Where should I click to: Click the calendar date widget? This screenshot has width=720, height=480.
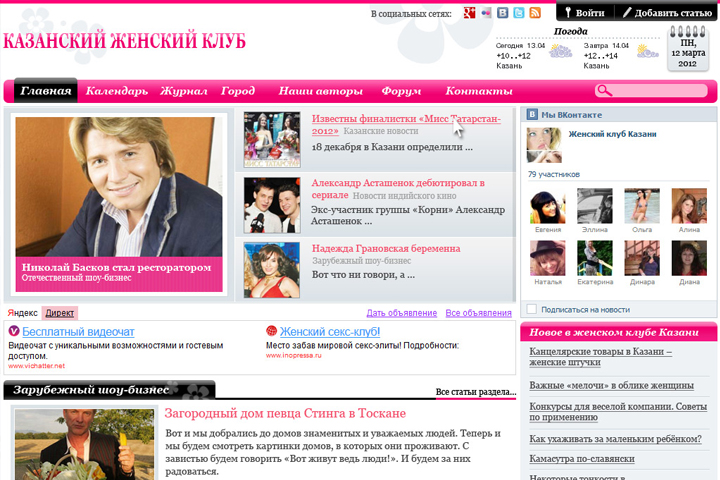(x=688, y=49)
